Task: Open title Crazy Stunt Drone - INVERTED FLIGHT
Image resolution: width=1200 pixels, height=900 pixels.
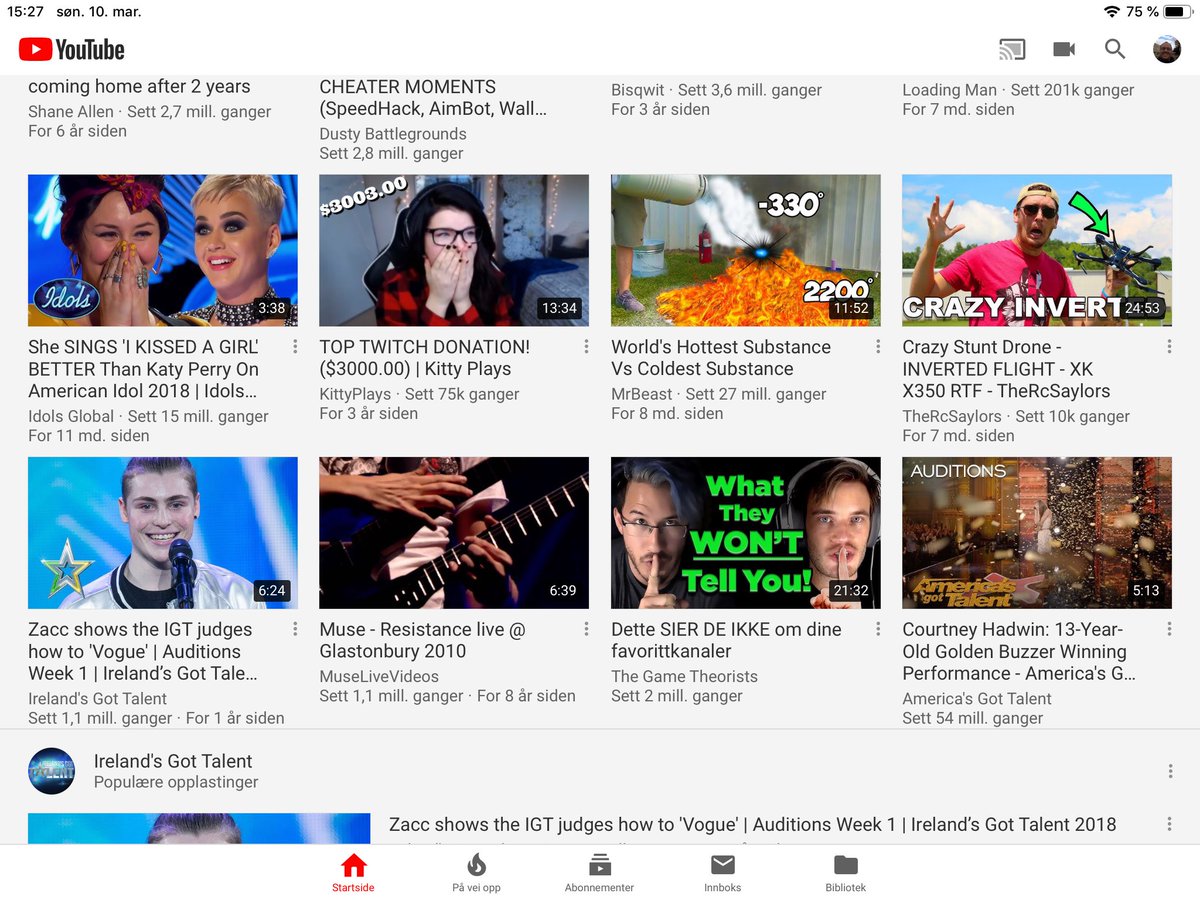Action: [1006, 369]
